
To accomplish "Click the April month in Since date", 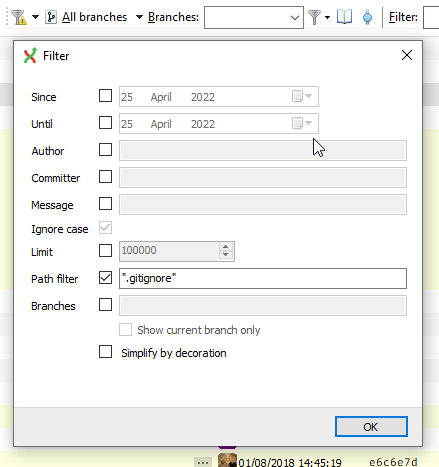I will point(161,97).
